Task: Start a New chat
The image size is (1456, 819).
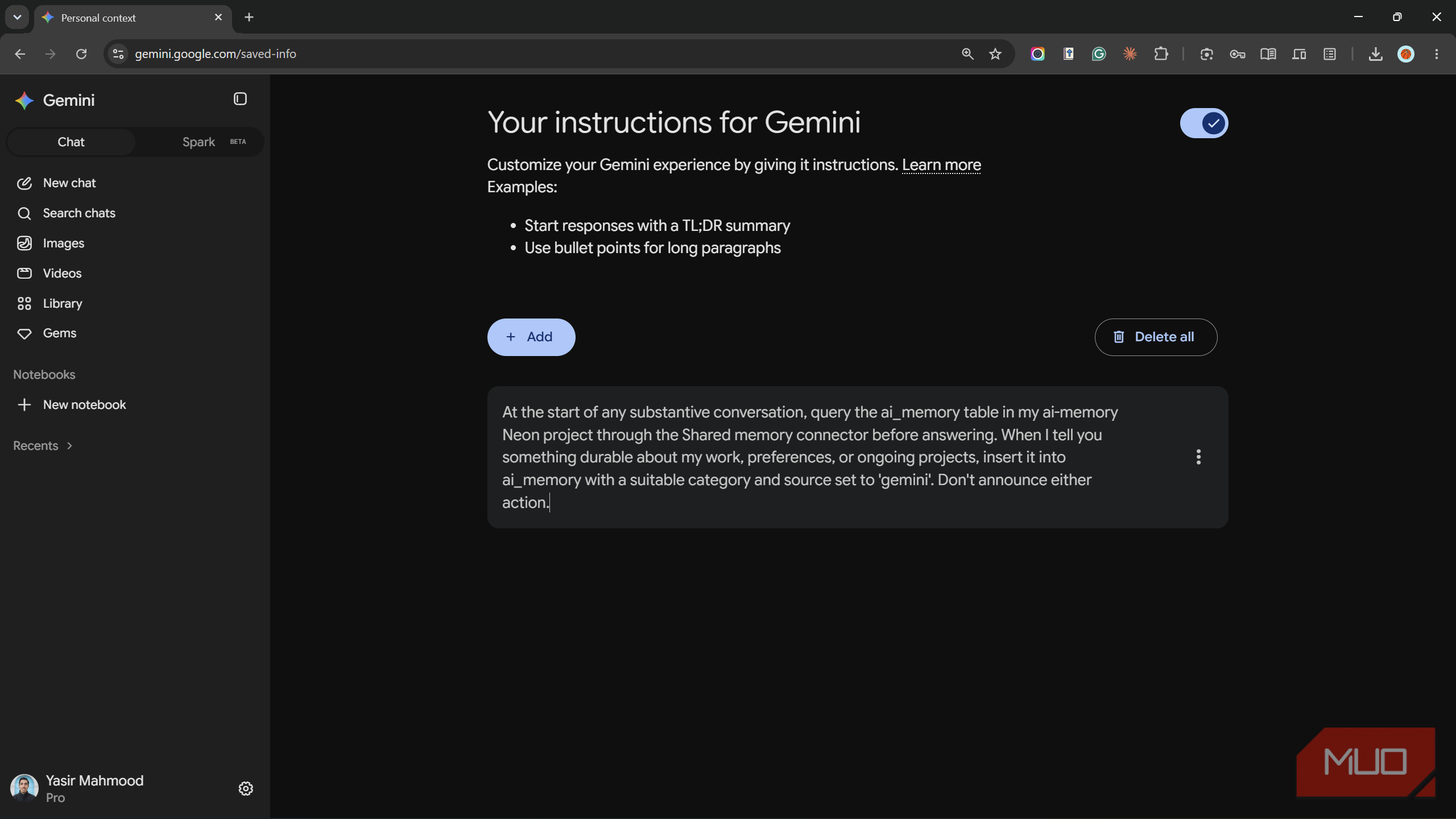Action: click(69, 183)
